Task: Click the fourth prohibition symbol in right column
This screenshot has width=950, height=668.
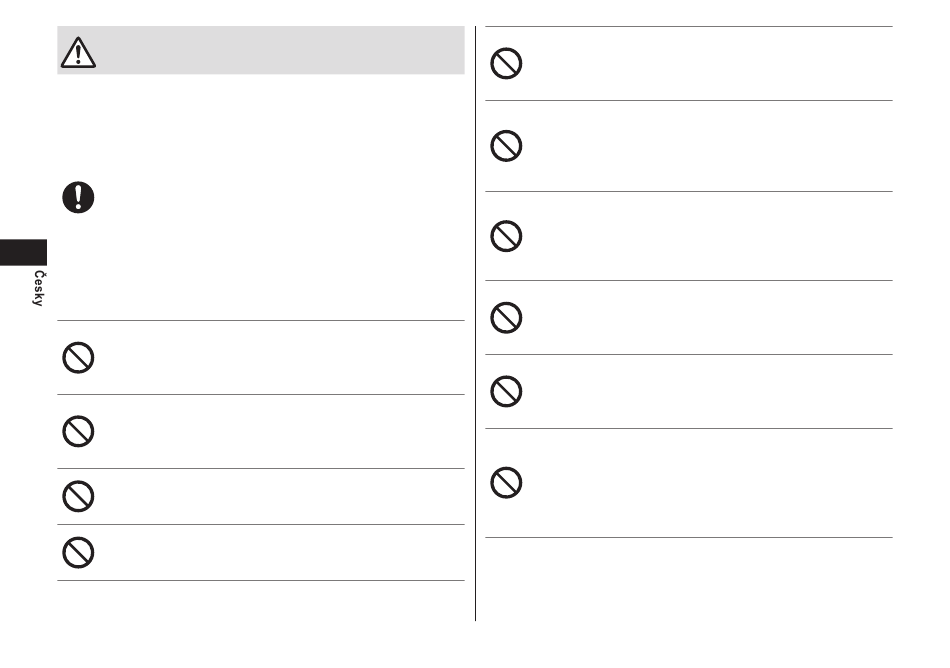Action: [x=506, y=317]
